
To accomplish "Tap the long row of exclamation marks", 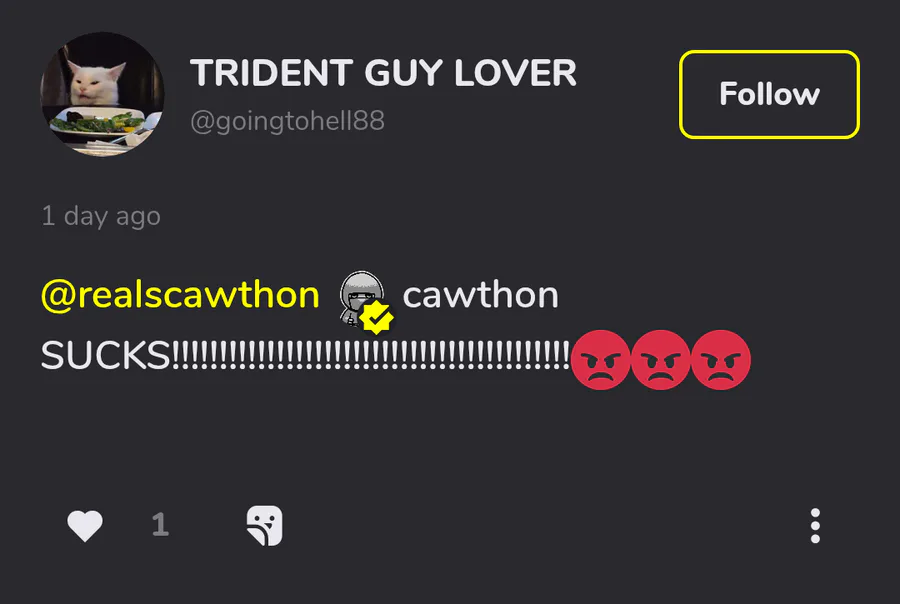I will (371, 355).
